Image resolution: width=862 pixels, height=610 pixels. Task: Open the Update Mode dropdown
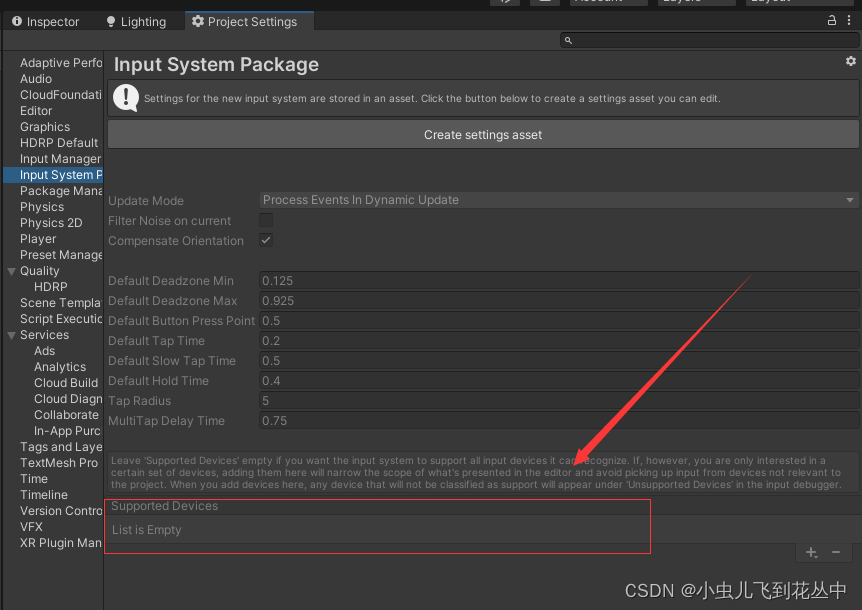tap(558, 200)
